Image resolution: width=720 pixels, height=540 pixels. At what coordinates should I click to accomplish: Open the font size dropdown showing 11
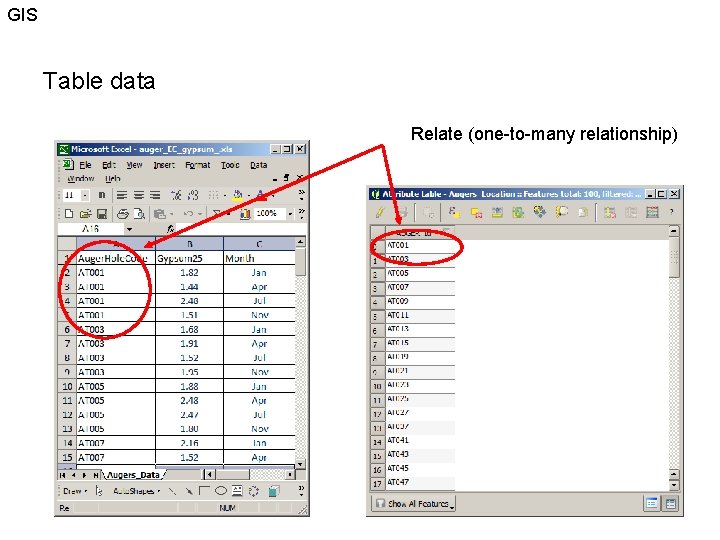pyautogui.click(x=85, y=195)
